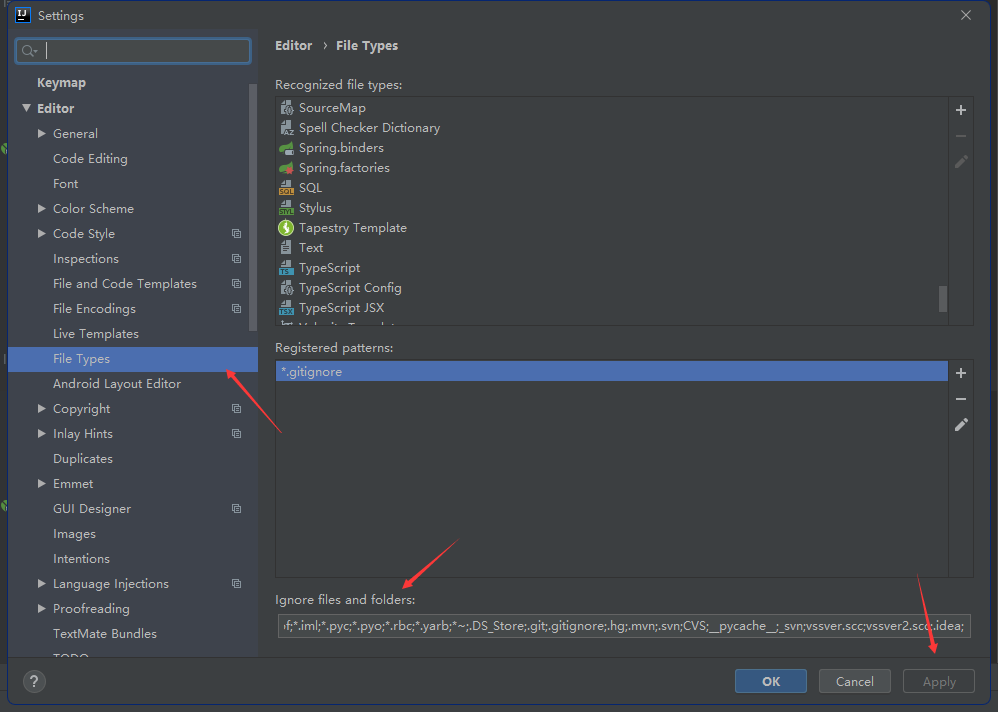
Task: Click the GUI Designer project-level settings icon
Action: tap(237, 508)
